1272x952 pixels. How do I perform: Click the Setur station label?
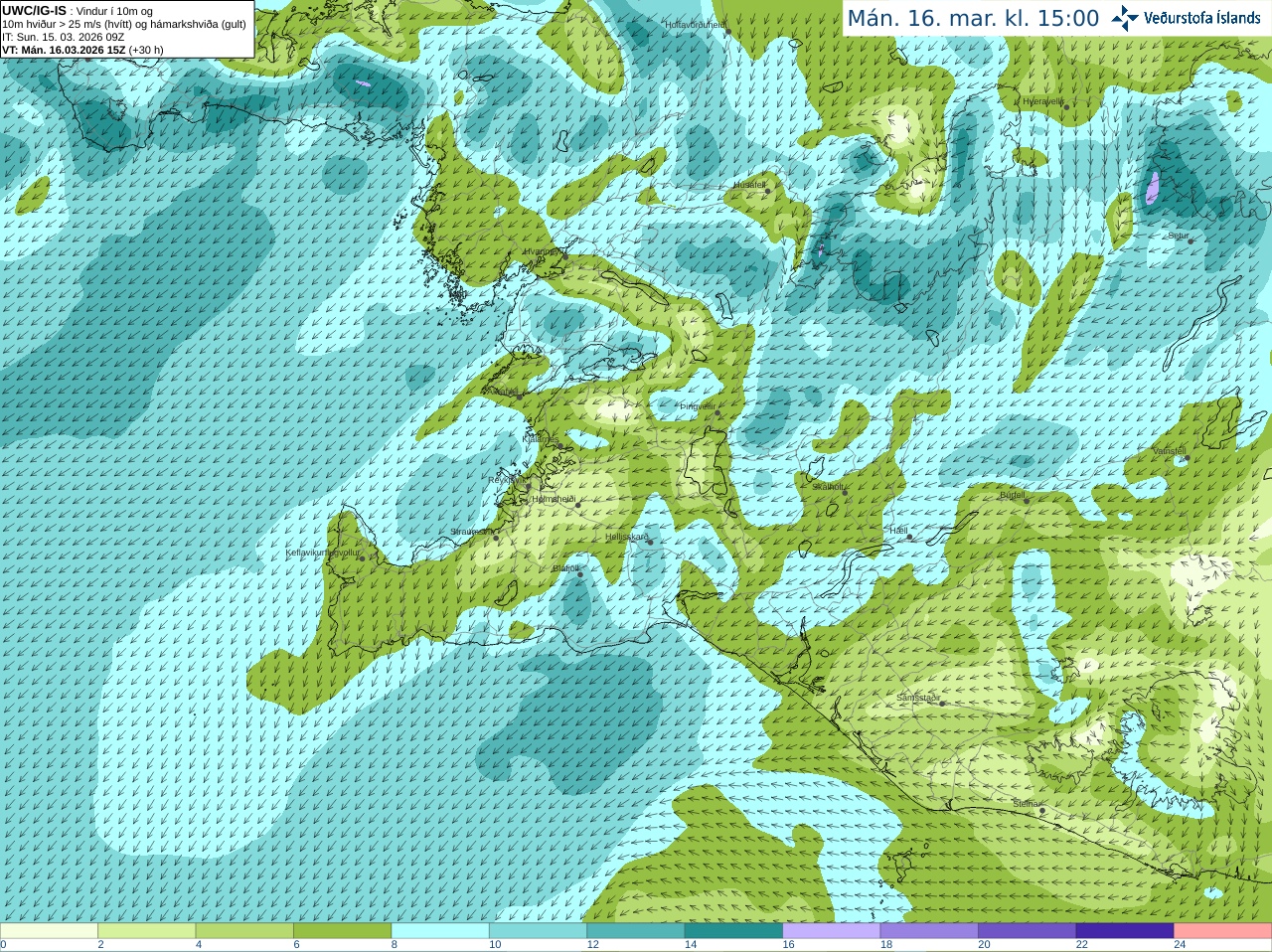1179,236
